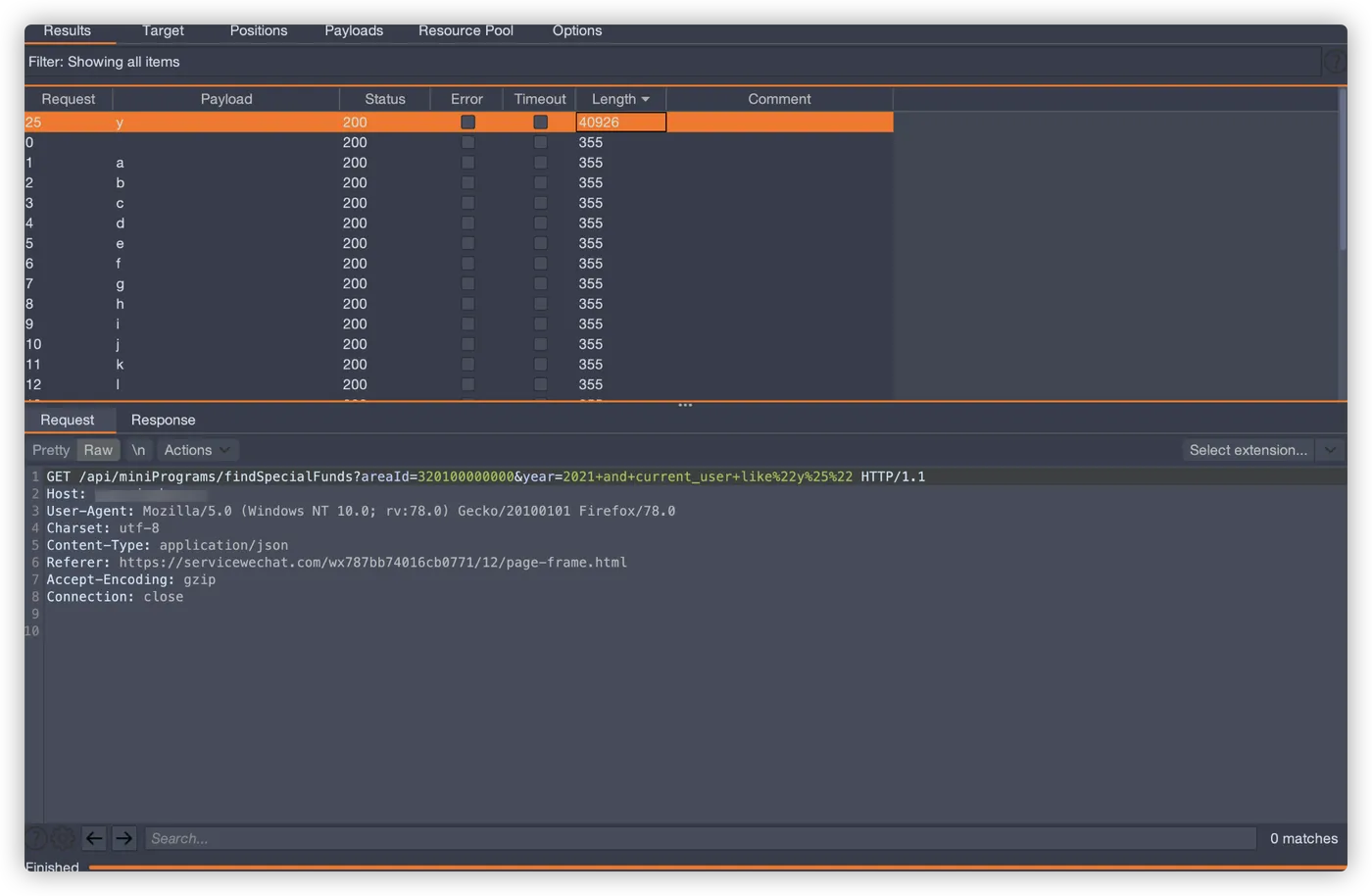The width and height of the screenshot is (1372, 896).
Task: Select the Request tab in the lower pane
Action: [68, 420]
